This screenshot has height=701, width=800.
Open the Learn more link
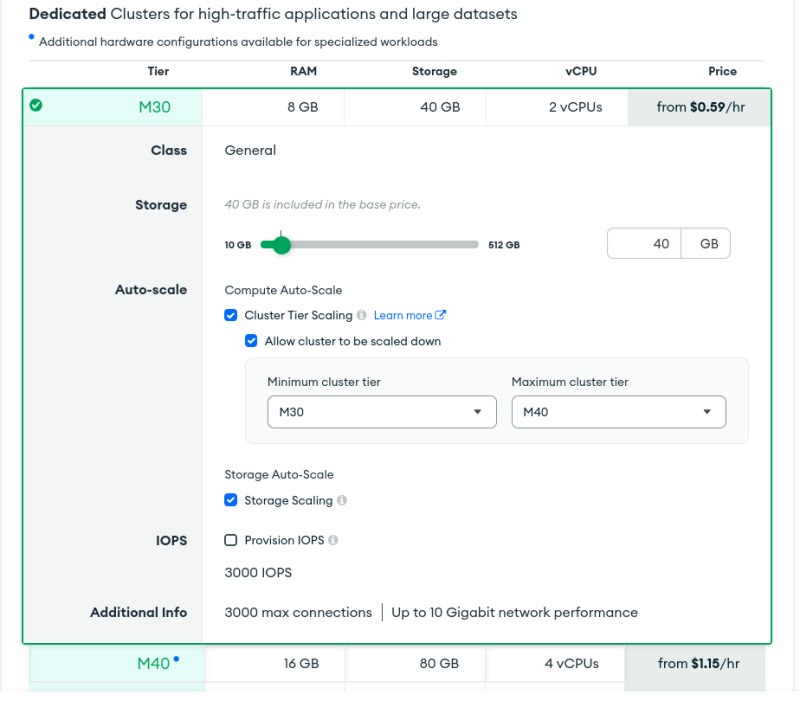click(x=403, y=316)
